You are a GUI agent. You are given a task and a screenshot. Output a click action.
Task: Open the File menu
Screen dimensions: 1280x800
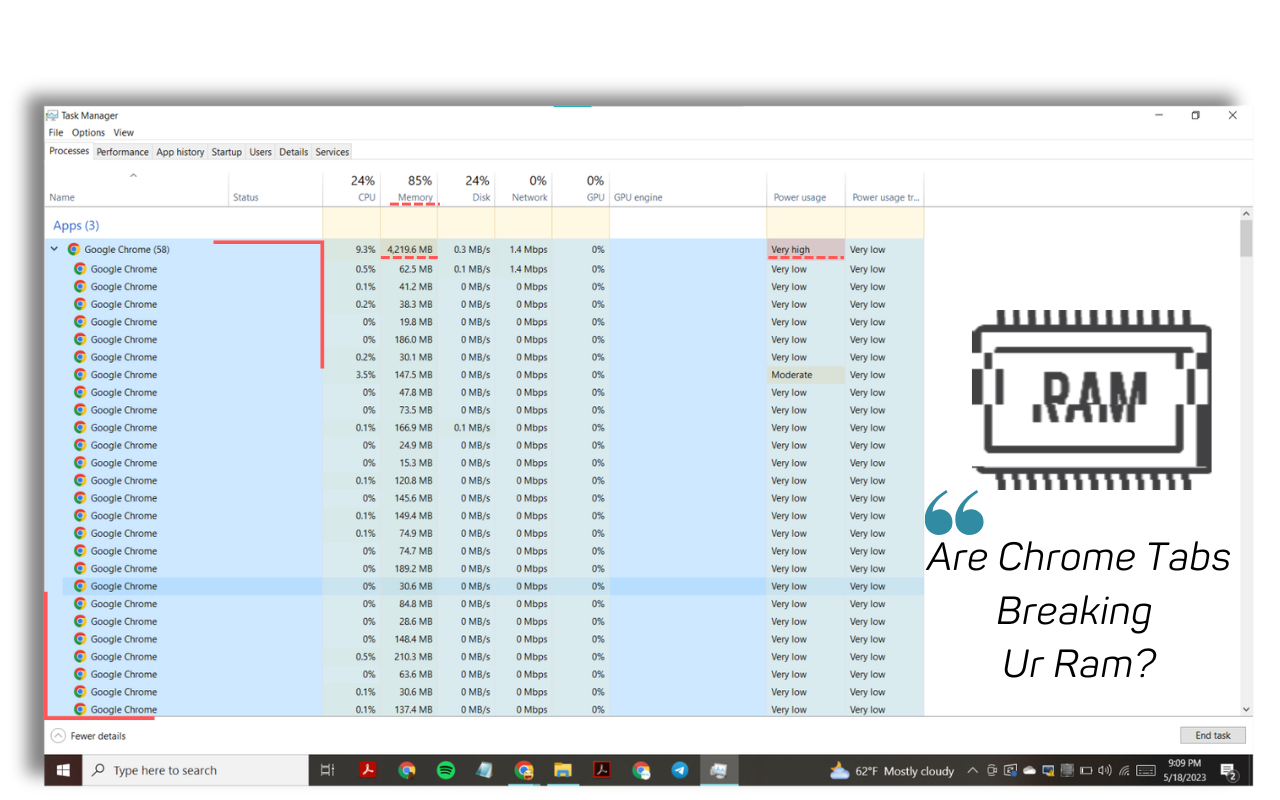point(56,132)
